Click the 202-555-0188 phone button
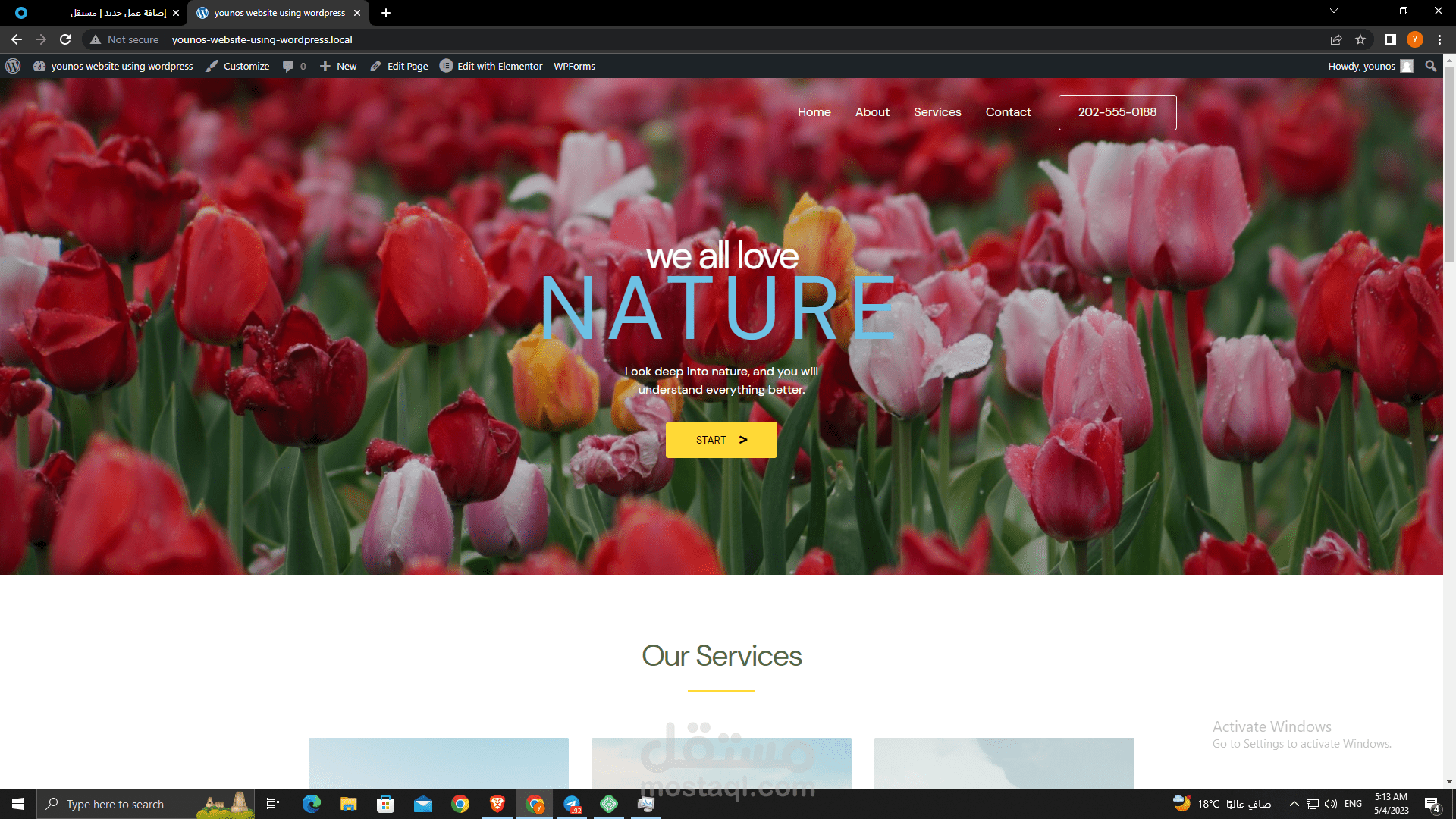The width and height of the screenshot is (1456, 819). point(1117,112)
